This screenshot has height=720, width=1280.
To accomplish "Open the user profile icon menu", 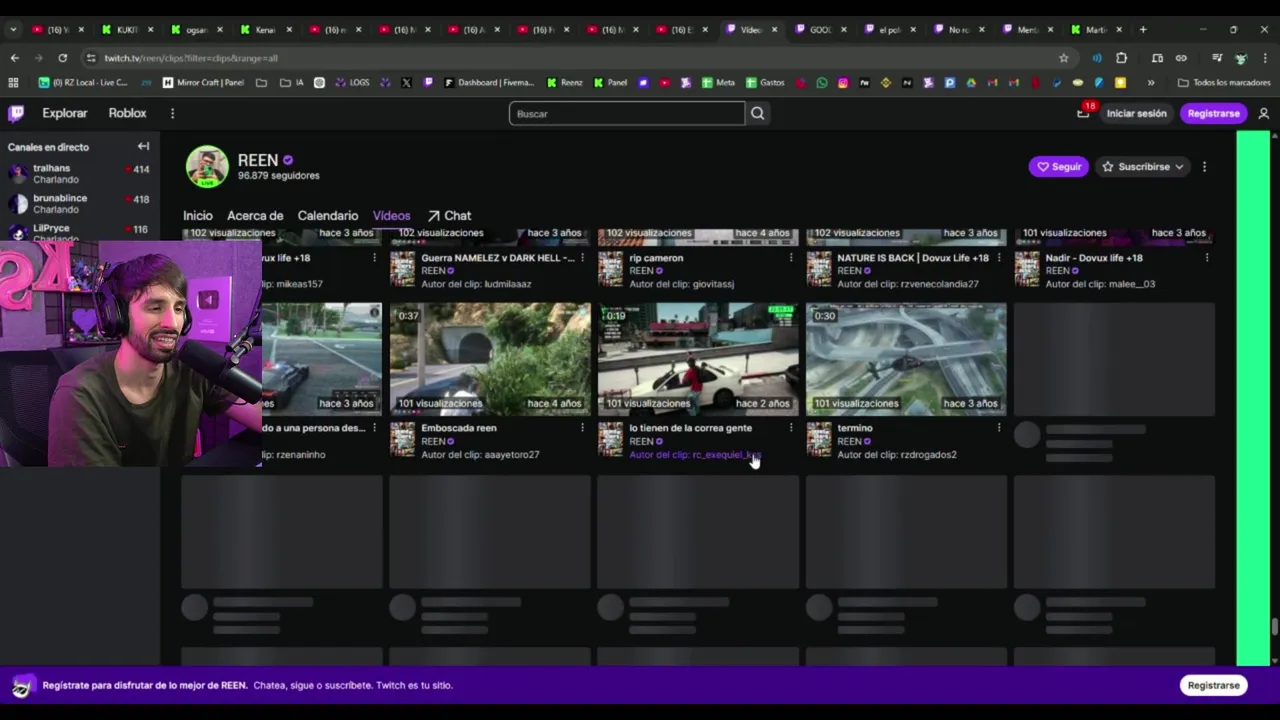I will (x=1263, y=113).
